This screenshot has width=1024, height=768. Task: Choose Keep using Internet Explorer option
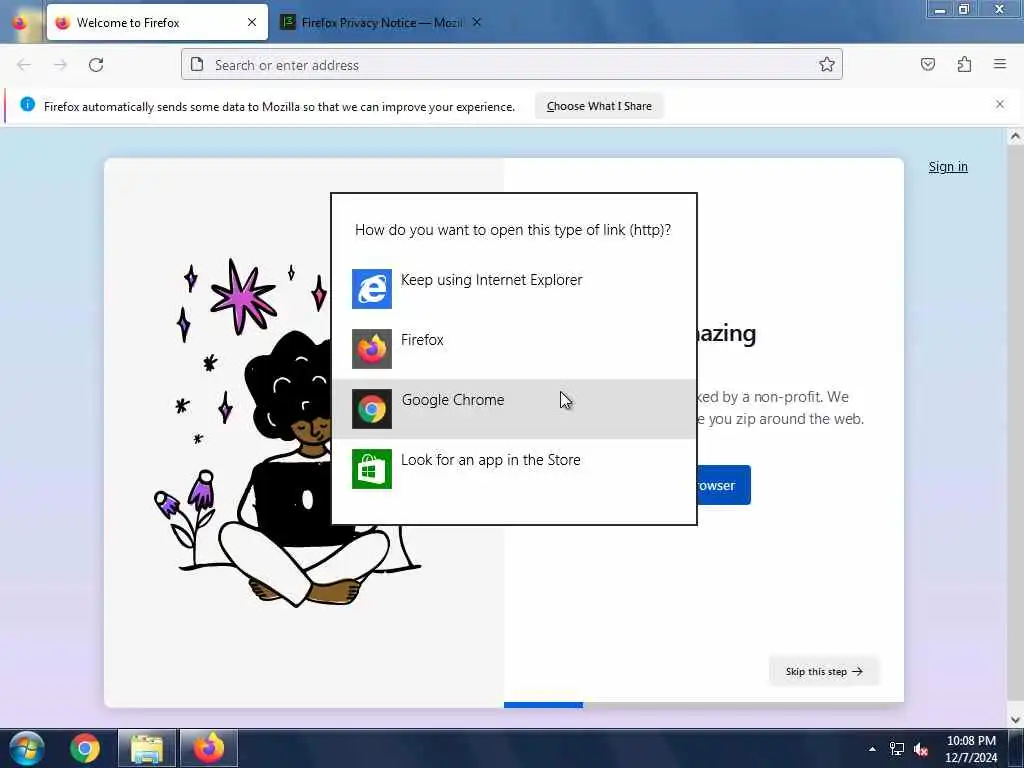[x=514, y=289]
